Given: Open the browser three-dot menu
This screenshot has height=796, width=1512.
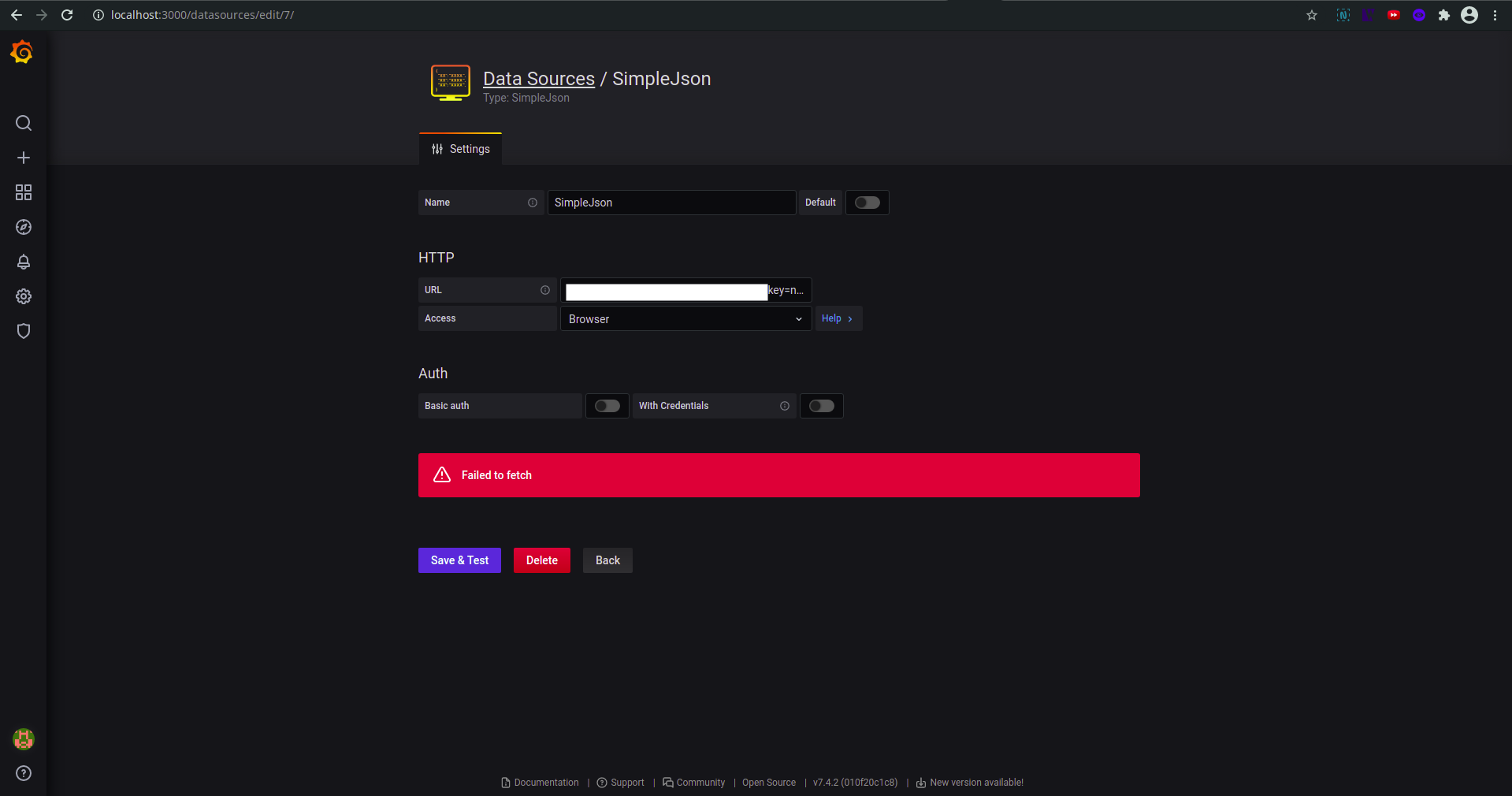Looking at the screenshot, I should pos(1495,15).
